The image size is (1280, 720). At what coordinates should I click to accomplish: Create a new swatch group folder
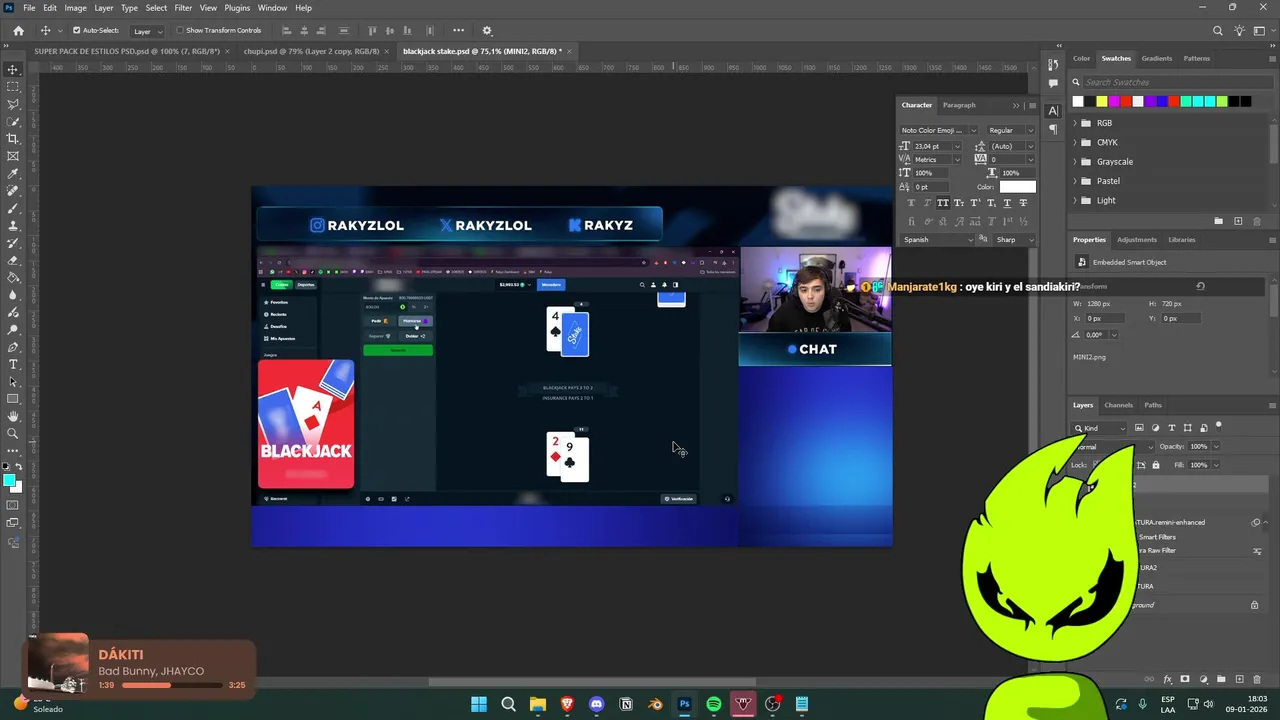[x=1218, y=221]
